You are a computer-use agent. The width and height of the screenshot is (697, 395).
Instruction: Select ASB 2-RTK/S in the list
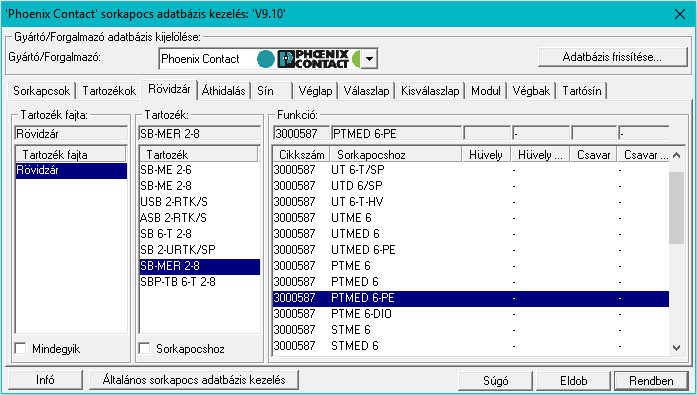200,218
